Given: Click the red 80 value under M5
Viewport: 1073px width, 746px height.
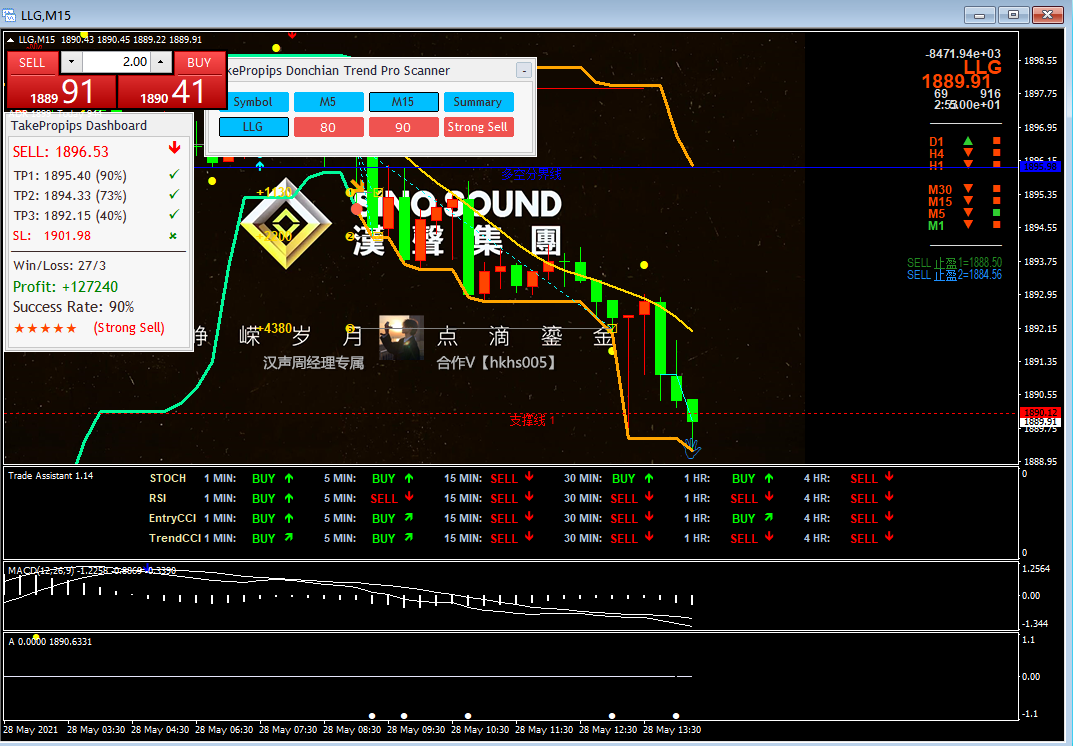Looking at the screenshot, I should coord(328,127).
